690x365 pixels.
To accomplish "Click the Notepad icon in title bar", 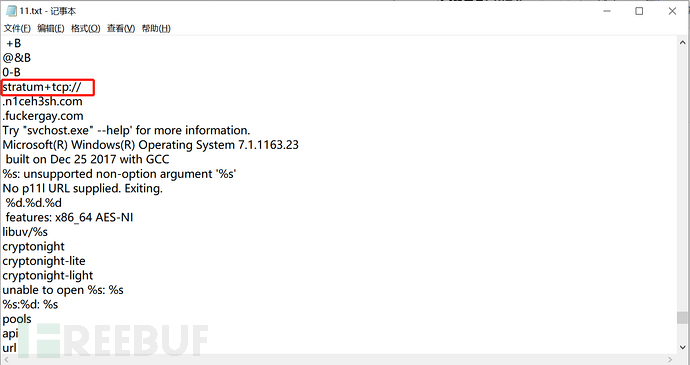I will [x=11, y=11].
